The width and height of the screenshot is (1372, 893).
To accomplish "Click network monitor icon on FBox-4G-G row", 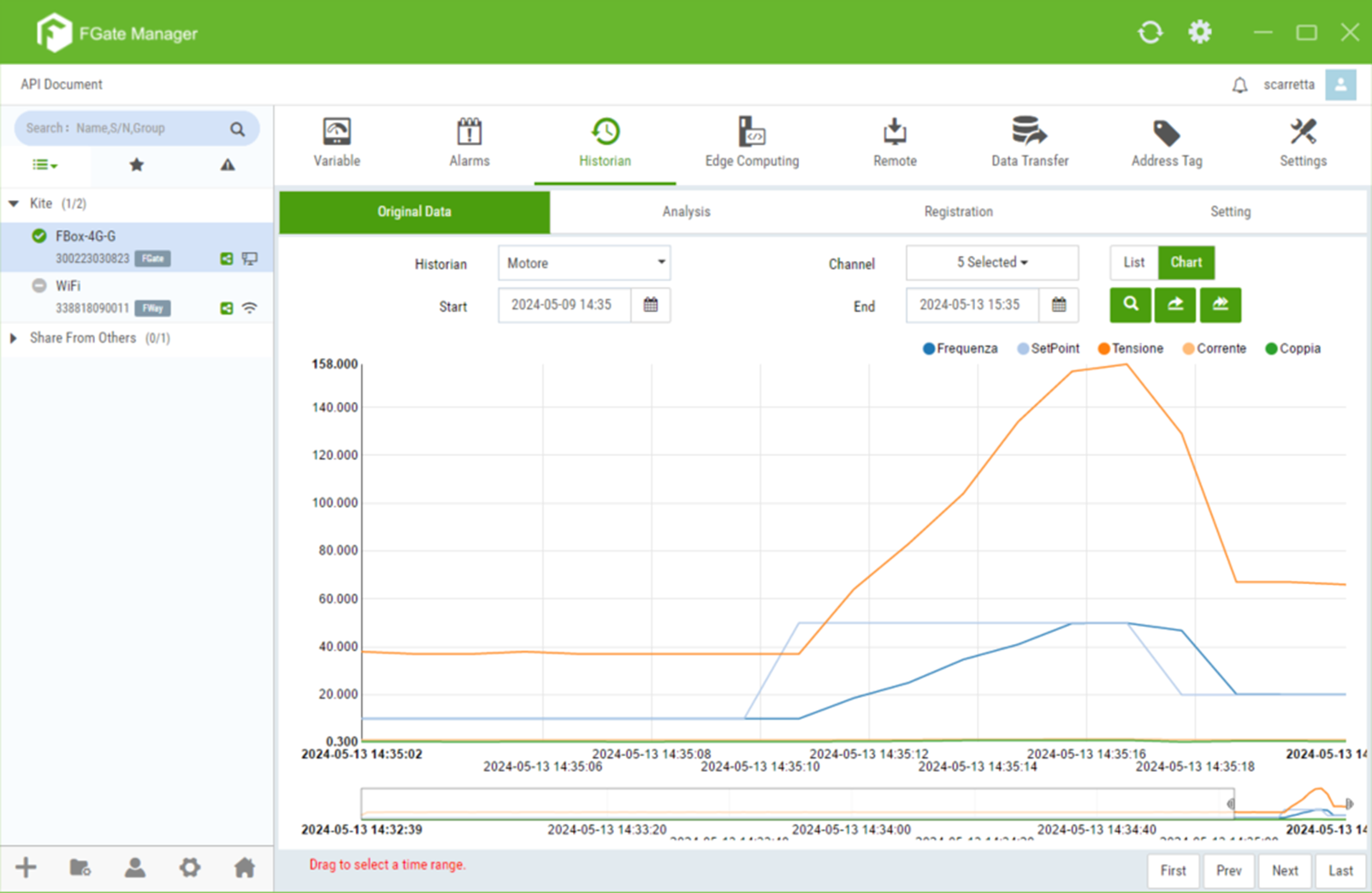I will coord(250,258).
